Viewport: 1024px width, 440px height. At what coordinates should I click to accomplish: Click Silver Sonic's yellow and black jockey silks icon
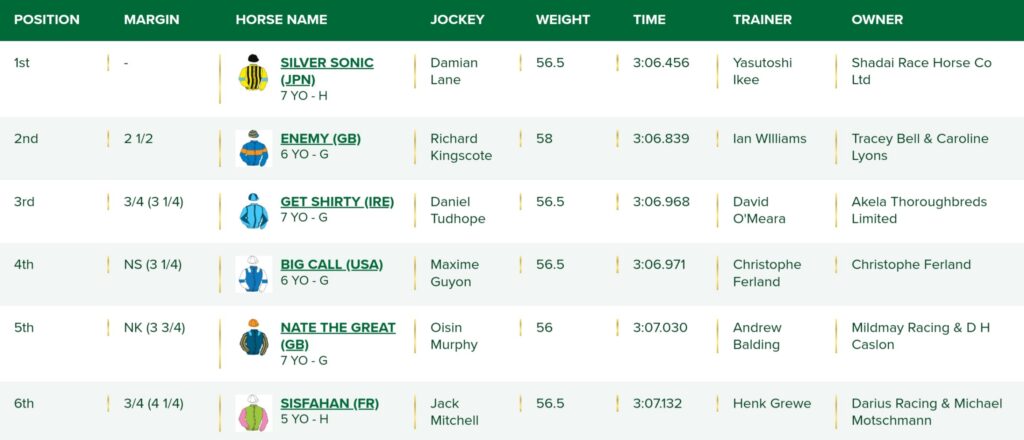253,72
